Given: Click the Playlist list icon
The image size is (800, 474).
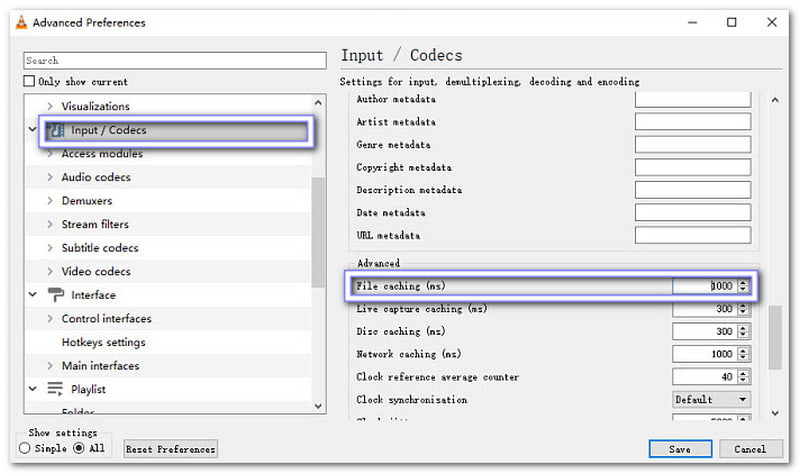Looking at the screenshot, I should (x=55, y=389).
